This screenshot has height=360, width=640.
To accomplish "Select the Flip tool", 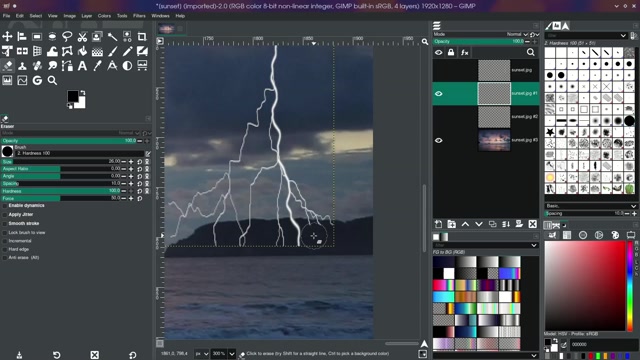I will click(22, 51).
